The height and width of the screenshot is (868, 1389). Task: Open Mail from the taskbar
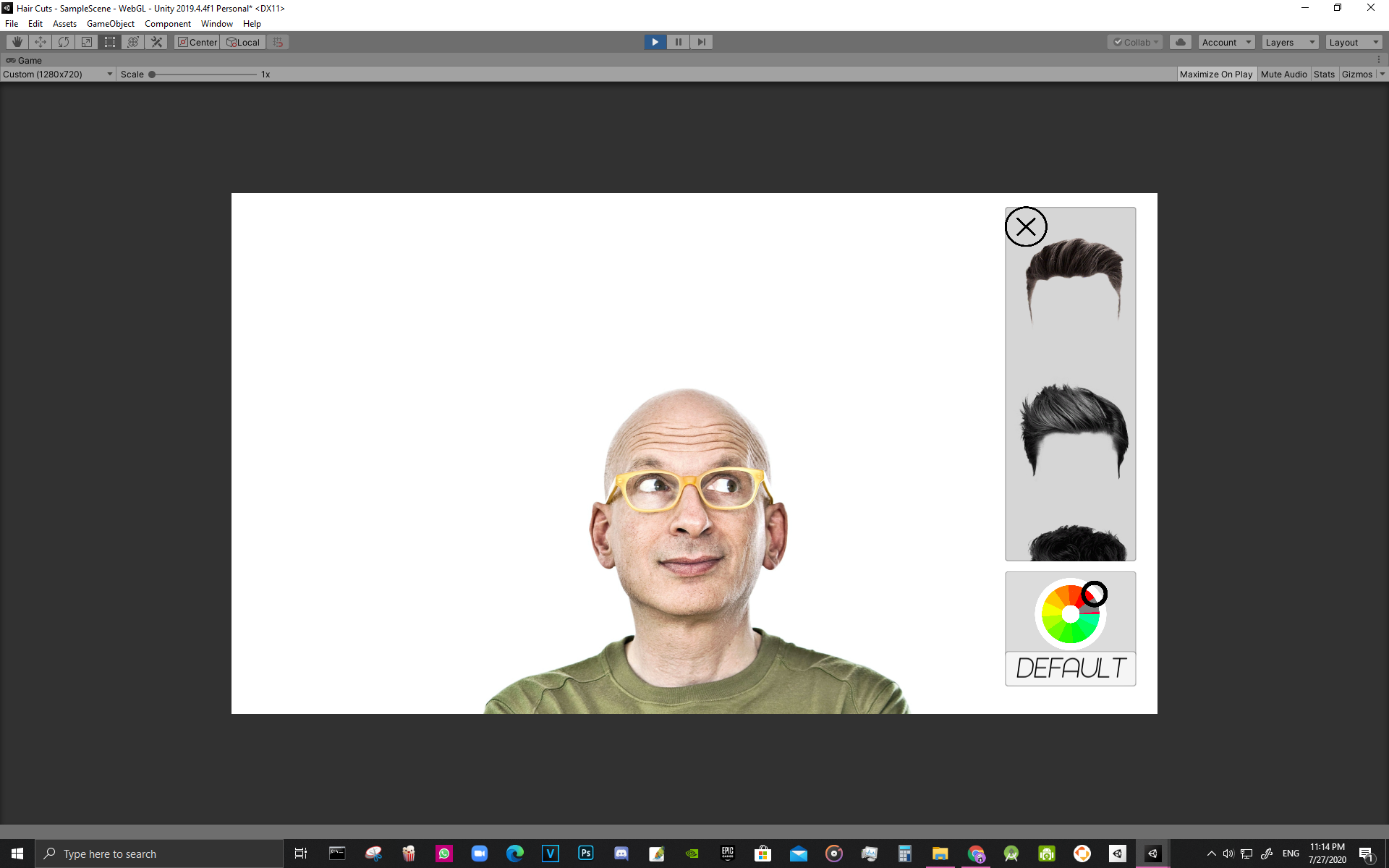(x=798, y=854)
